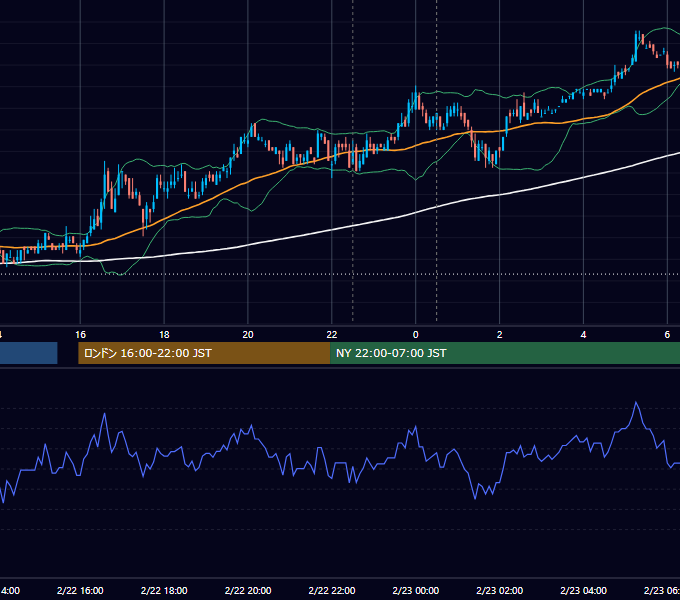The height and width of the screenshot is (600, 680).
Task: Click the hour label 0 on the time axis
Action: (415, 335)
